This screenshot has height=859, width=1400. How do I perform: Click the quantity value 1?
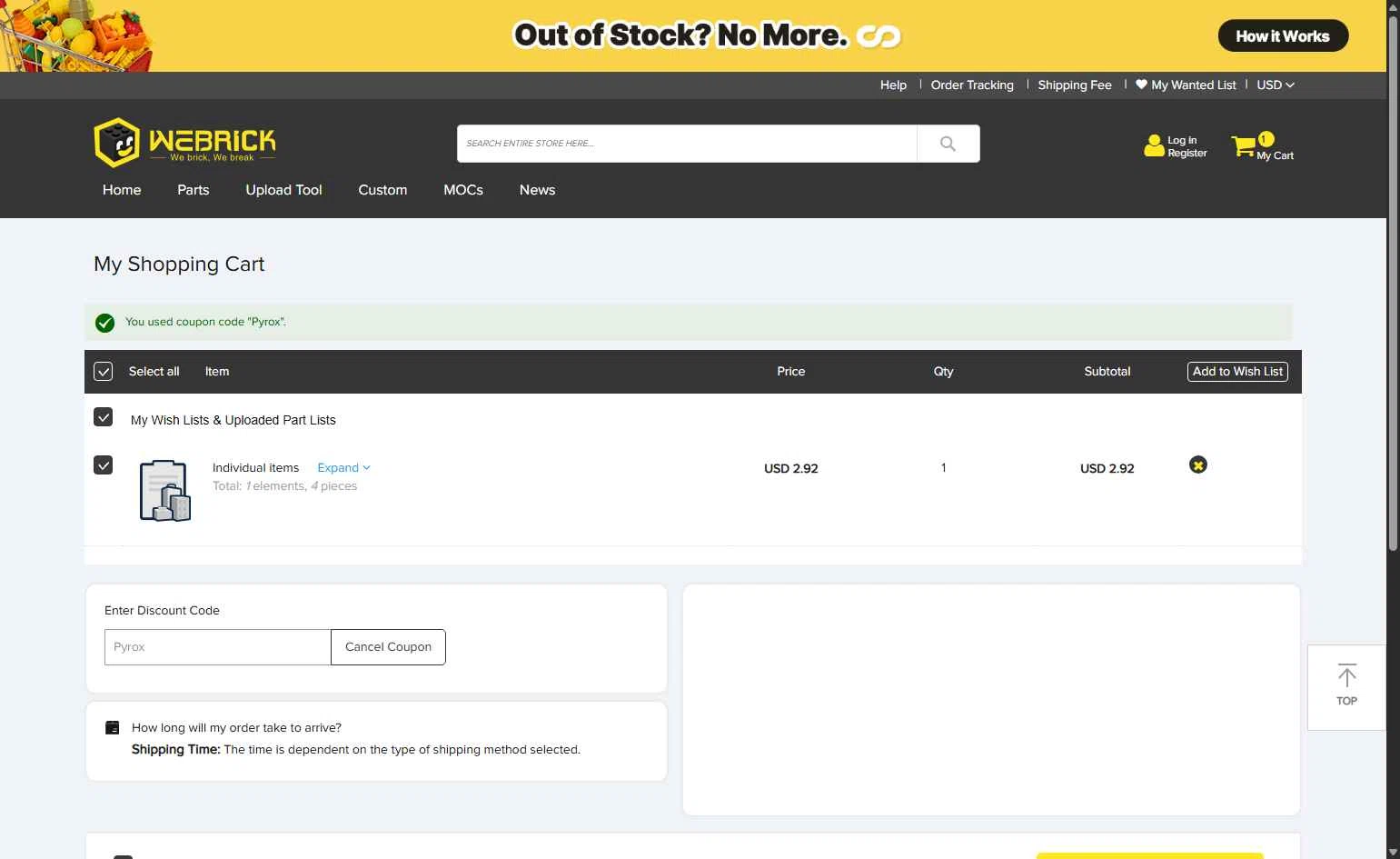click(x=944, y=467)
